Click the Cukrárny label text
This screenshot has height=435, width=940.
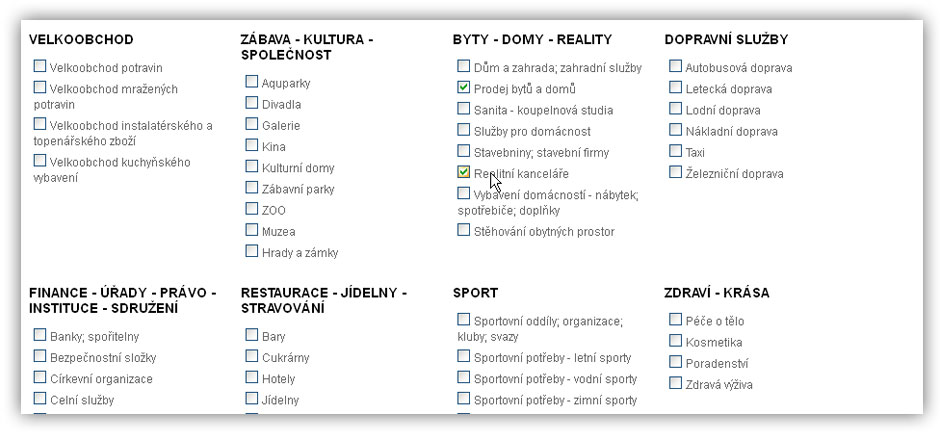click(x=285, y=358)
